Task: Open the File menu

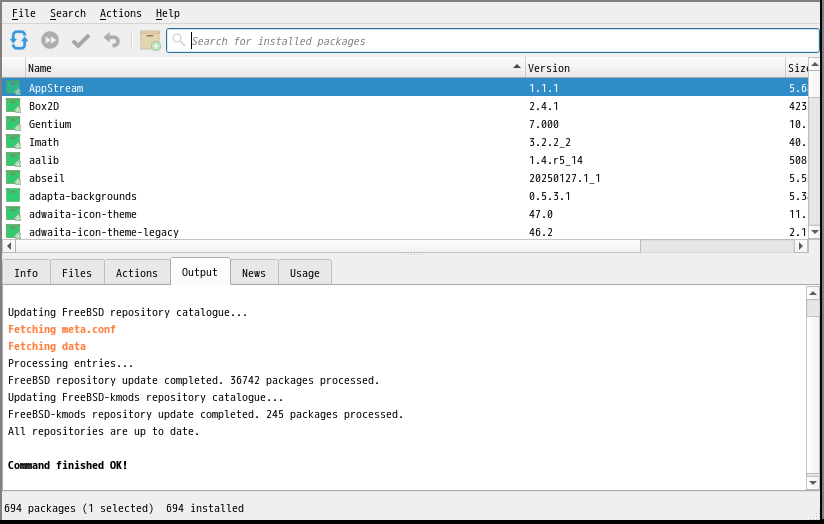Action: (x=23, y=13)
